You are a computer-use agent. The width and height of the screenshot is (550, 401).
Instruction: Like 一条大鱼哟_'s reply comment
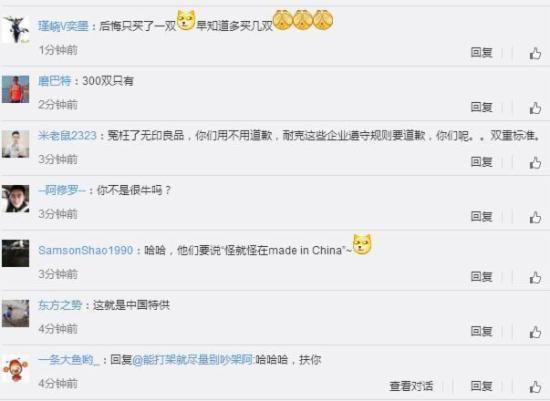(x=535, y=387)
